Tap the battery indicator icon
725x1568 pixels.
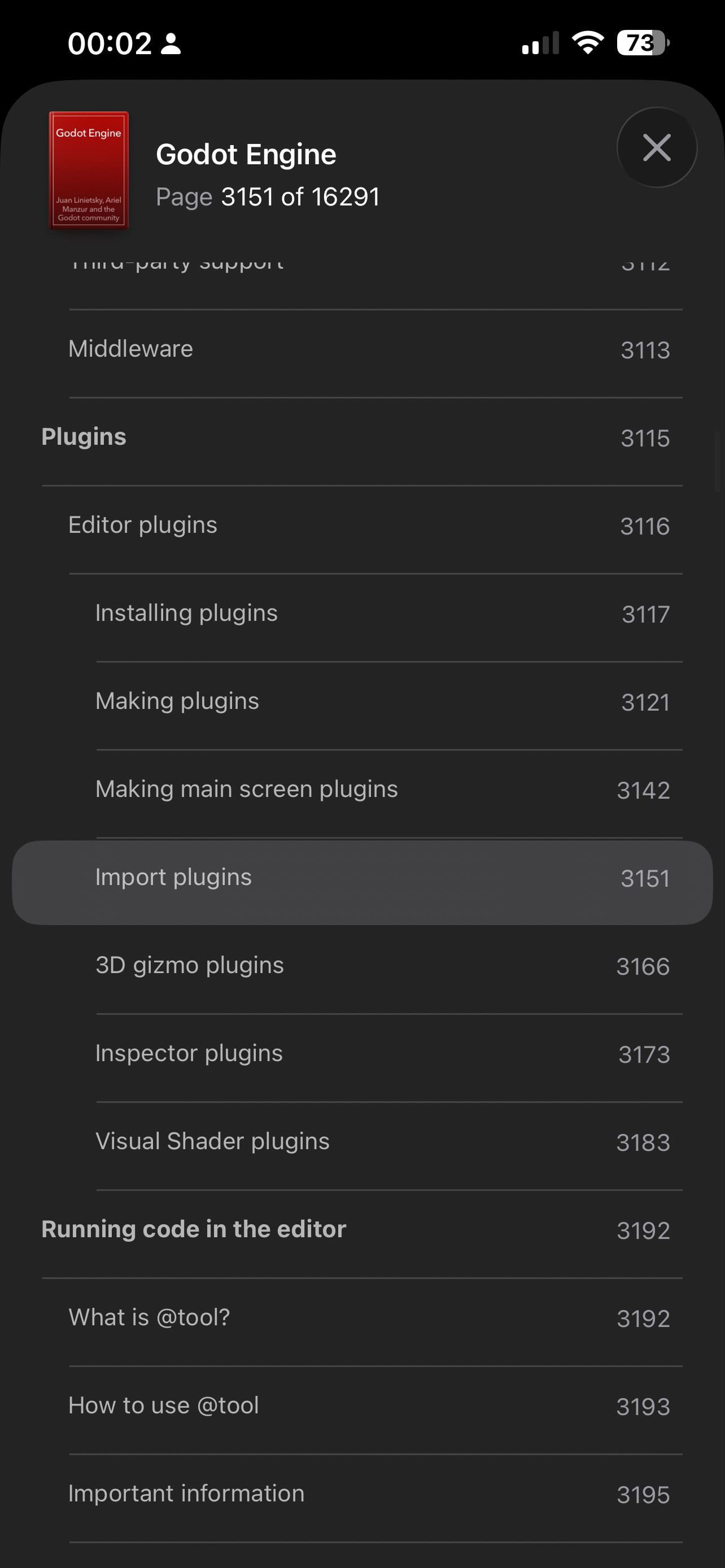(x=643, y=43)
